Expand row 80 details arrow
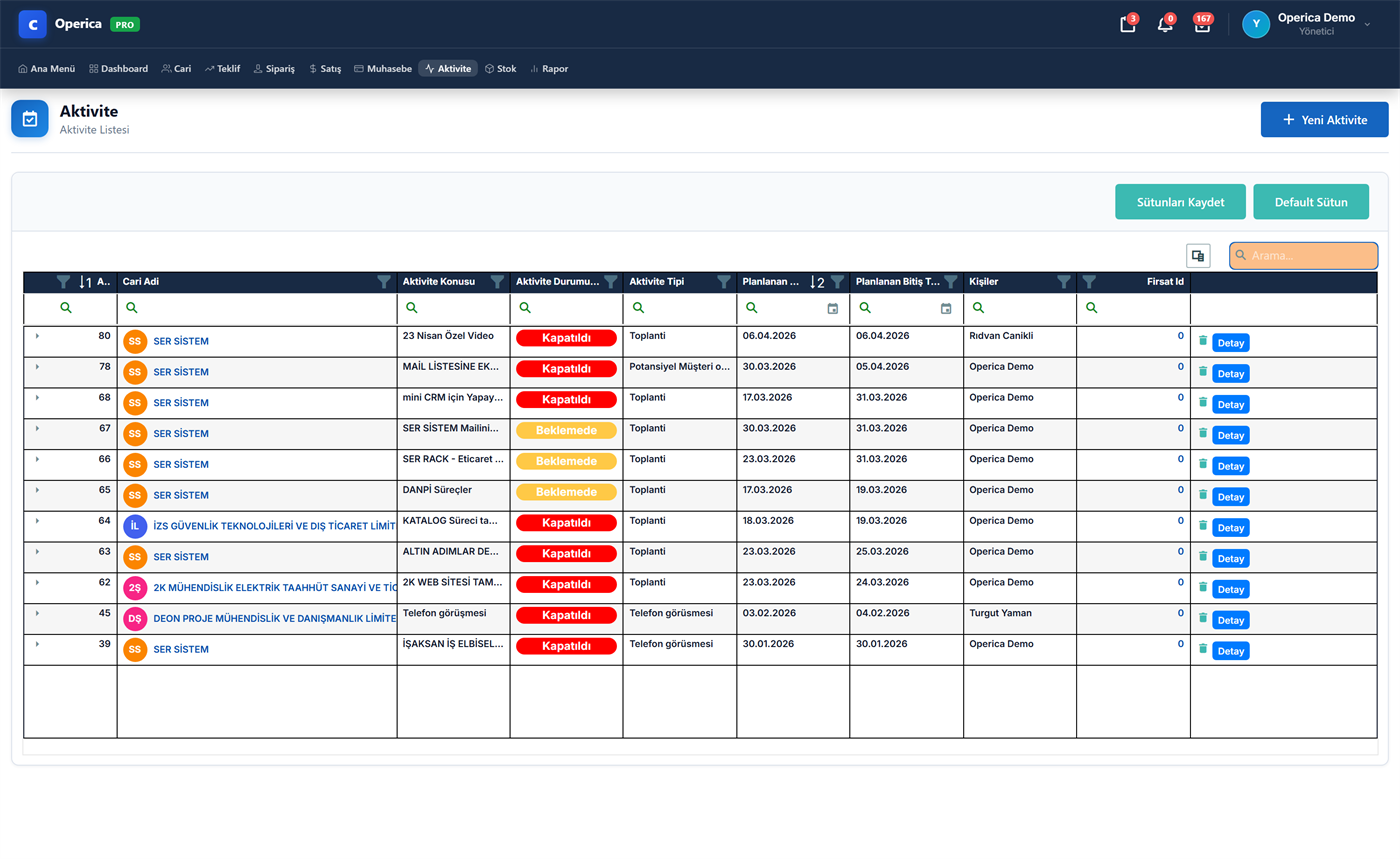 point(37,336)
